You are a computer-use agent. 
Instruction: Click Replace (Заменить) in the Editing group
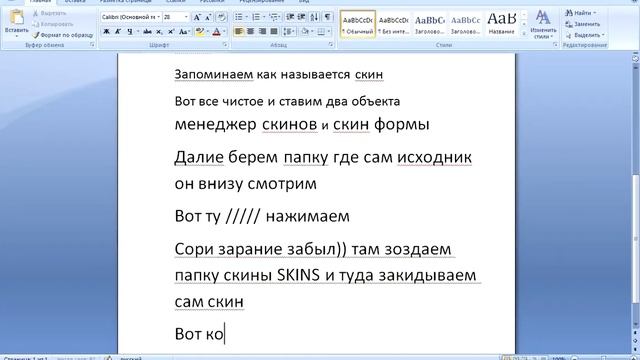click(582, 24)
